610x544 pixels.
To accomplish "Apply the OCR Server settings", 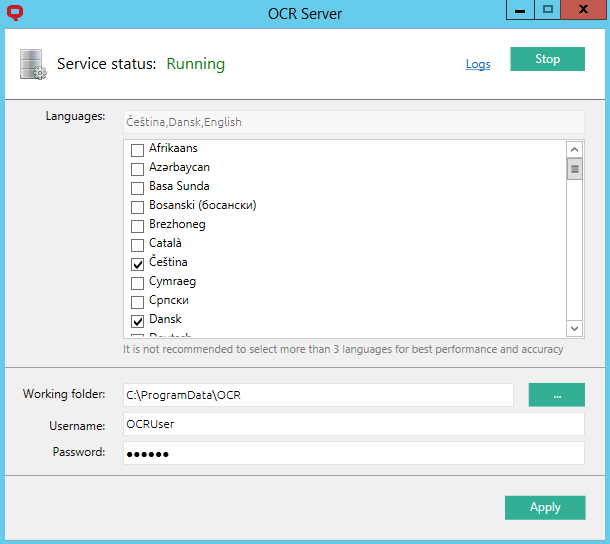I will (544, 507).
